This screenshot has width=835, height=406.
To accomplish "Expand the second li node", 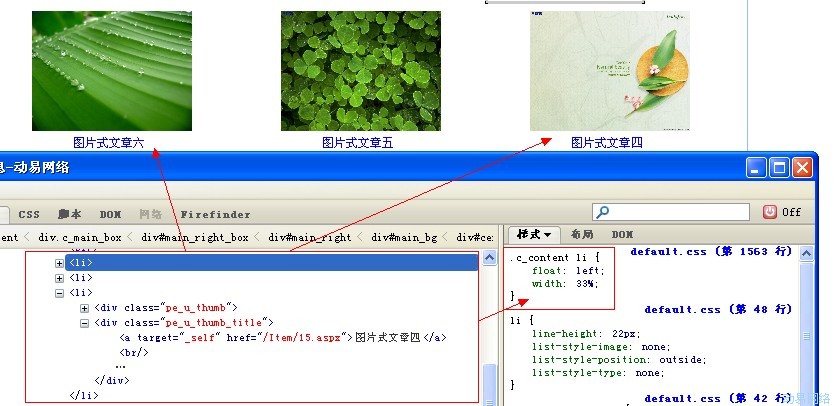I will [60, 277].
